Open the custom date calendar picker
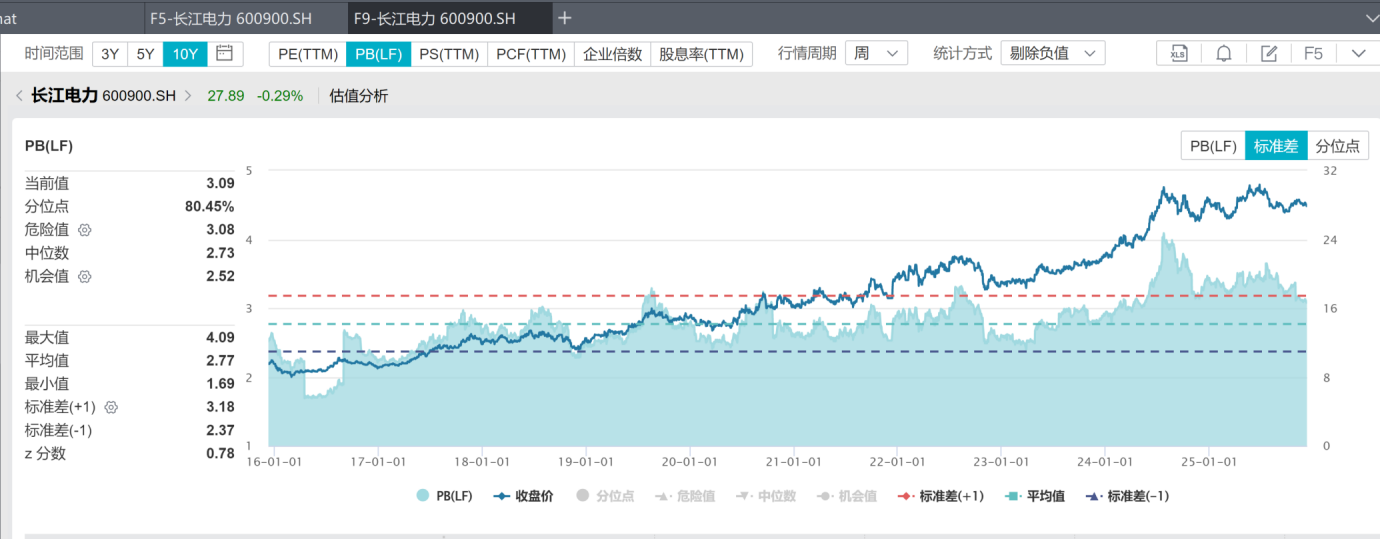Viewport: 1380px width, 539px height. 224,54
